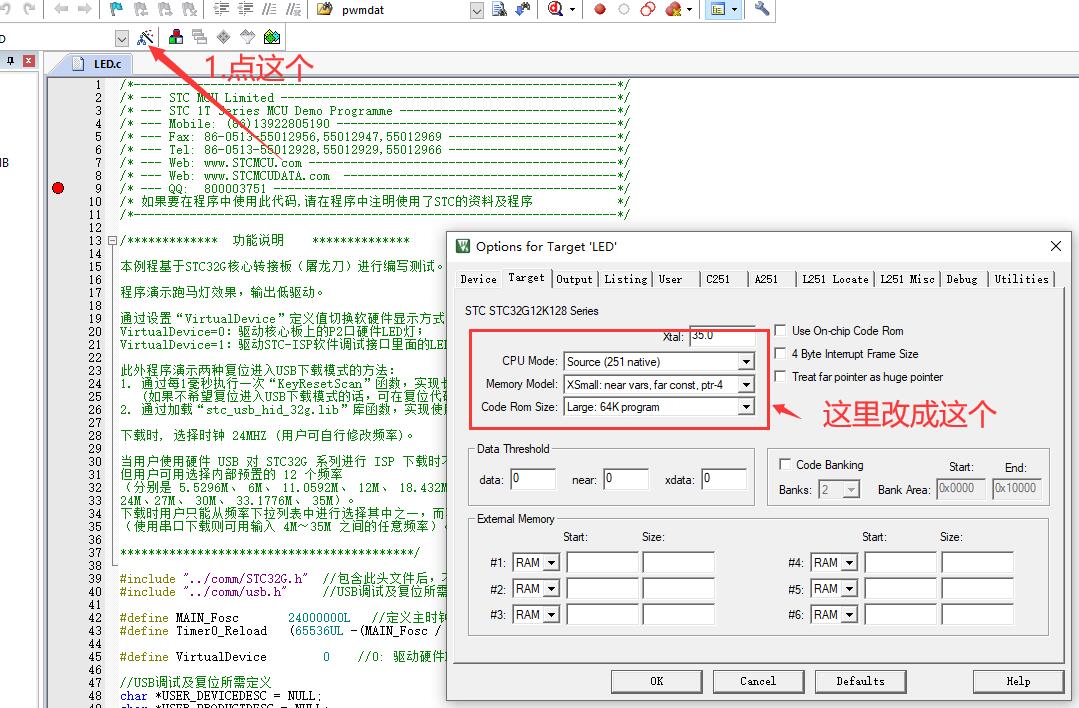Screen dimensions: 1079x708
Task: Enable Use On-chip Code Rom checkbox
Action: [782, 331]
